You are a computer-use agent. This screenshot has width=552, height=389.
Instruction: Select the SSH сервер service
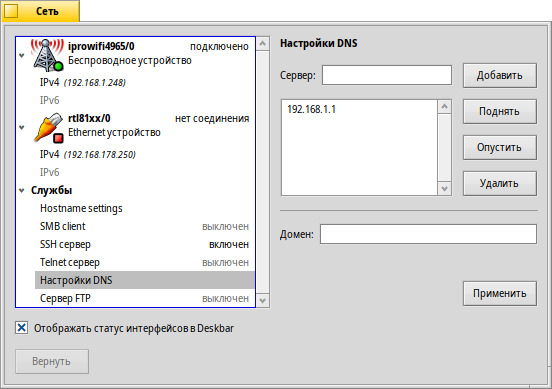[144, 244]
